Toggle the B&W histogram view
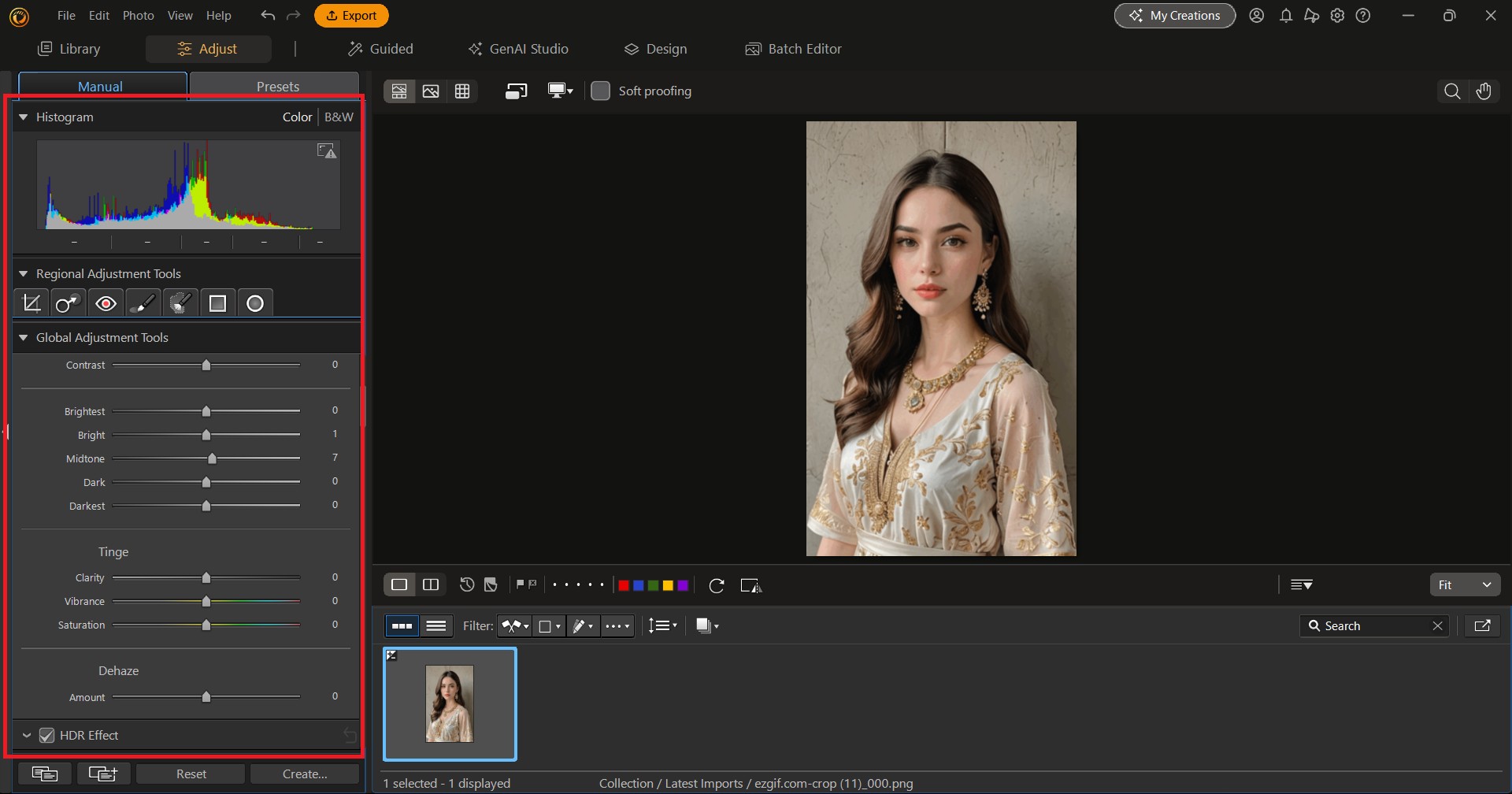 click(x=339, y=117)
